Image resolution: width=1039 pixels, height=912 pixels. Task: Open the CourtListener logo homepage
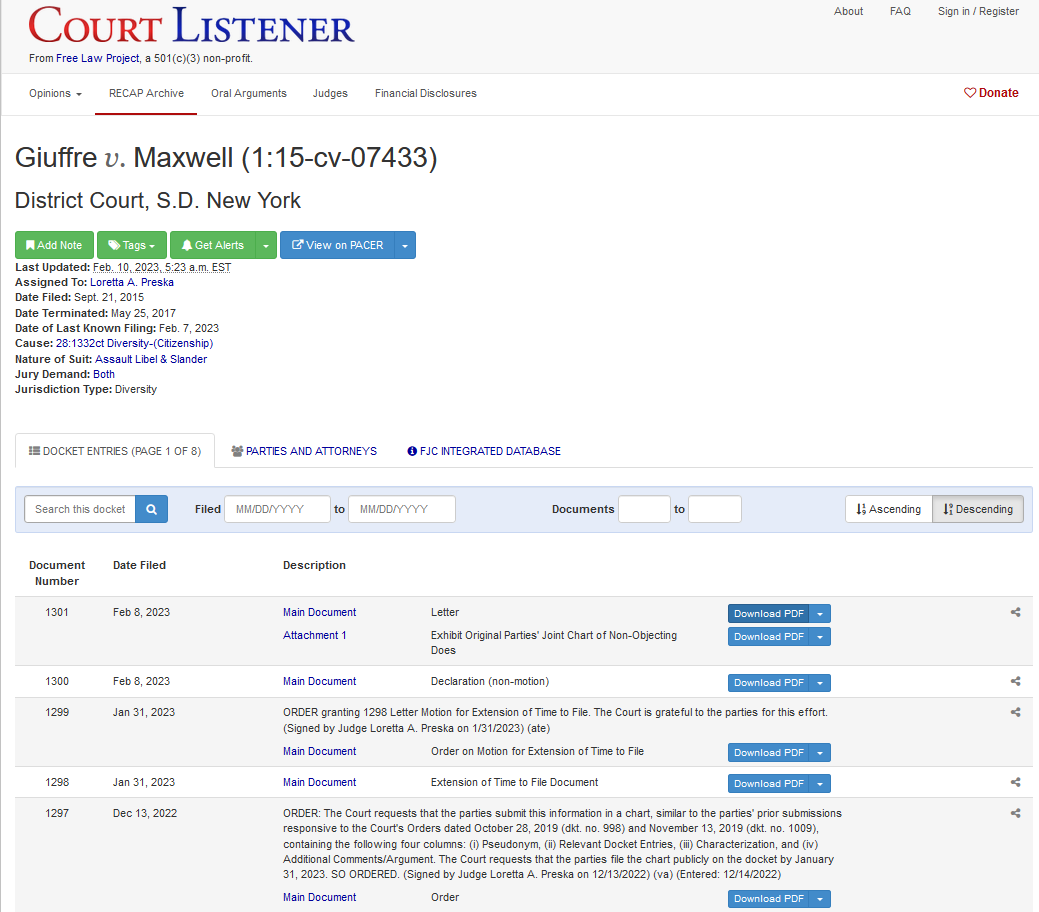coord(191,25)
